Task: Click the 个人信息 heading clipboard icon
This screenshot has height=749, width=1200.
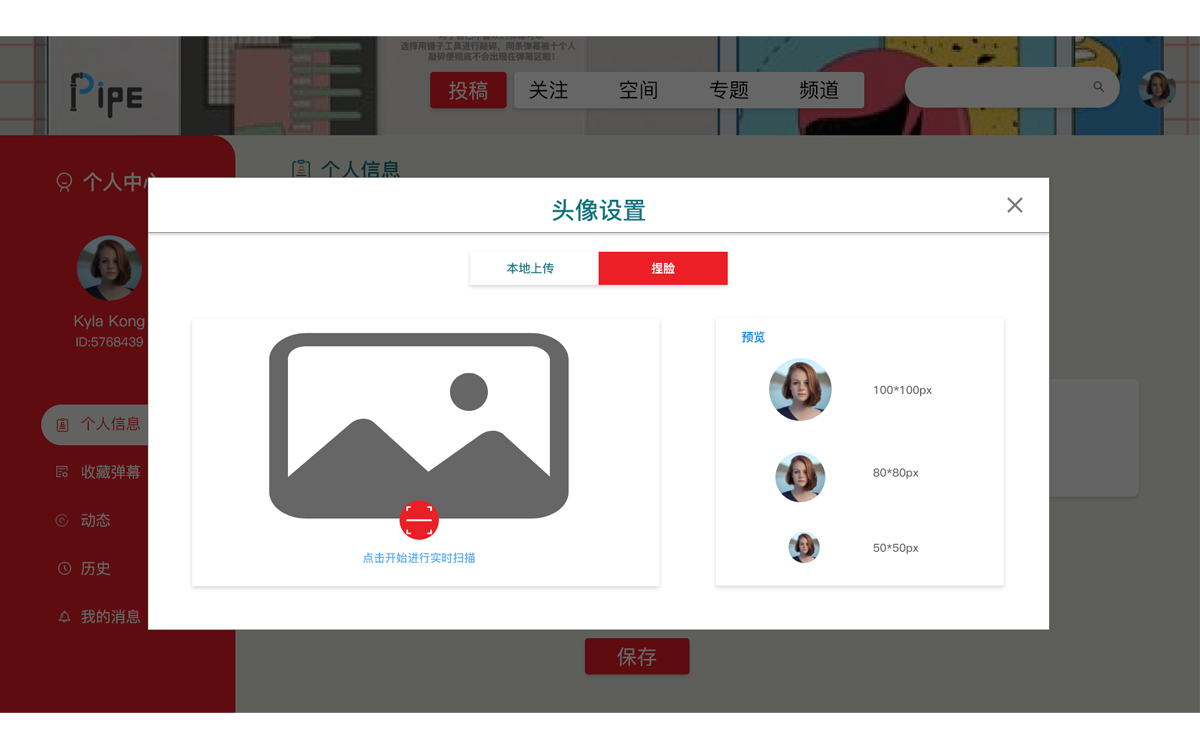Action: click(301, 170)
